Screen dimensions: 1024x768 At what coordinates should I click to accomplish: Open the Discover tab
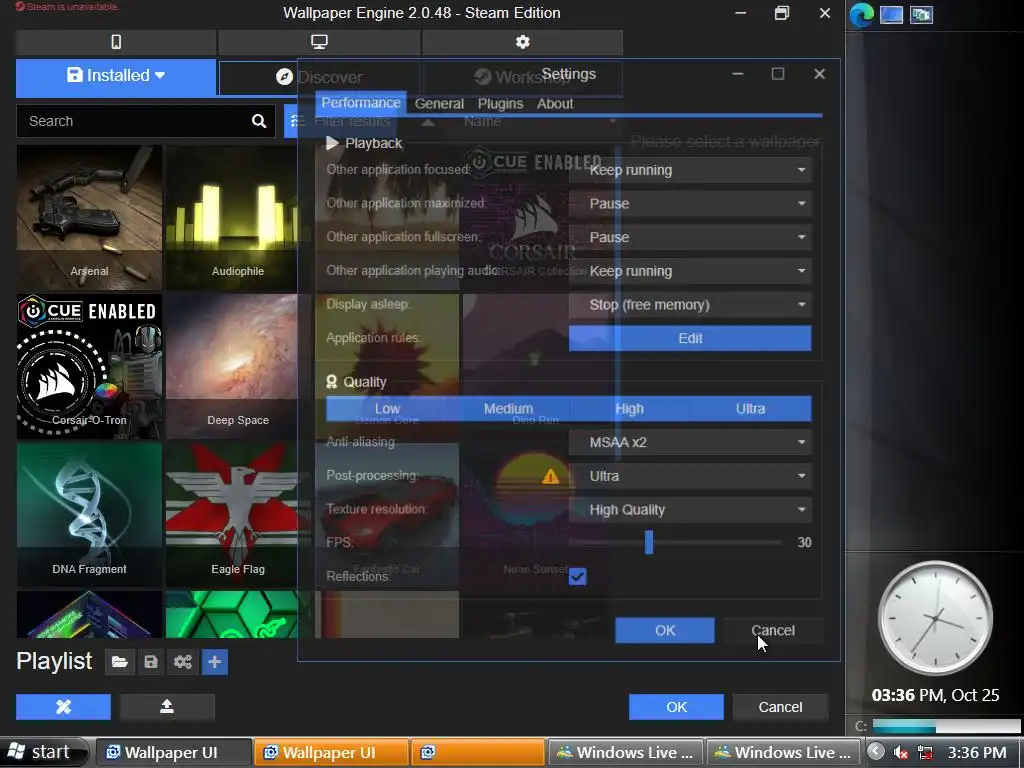point(319,78)
